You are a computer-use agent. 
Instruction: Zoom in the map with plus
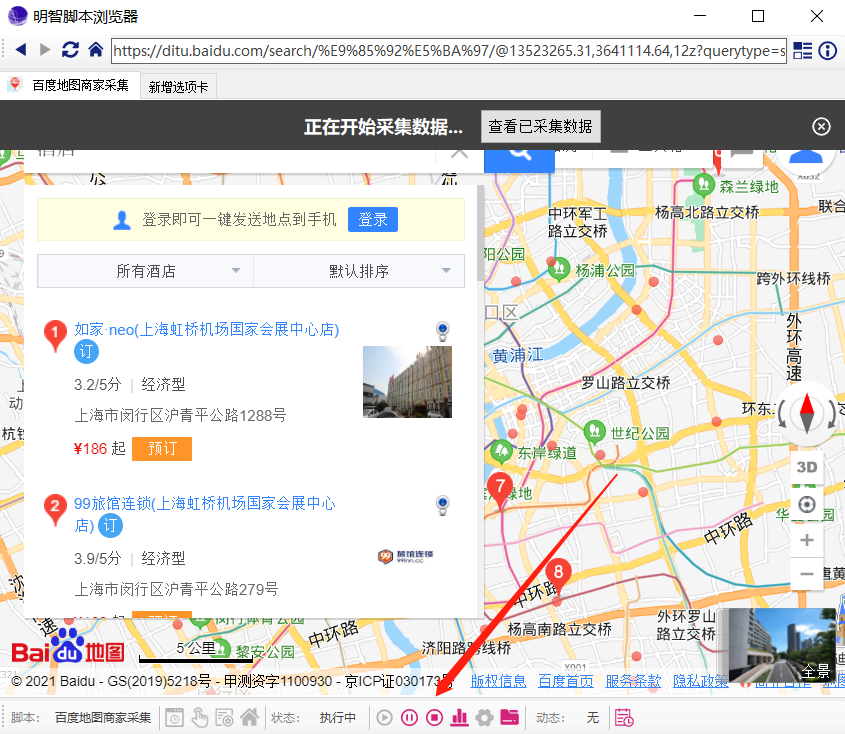point(807,540)
